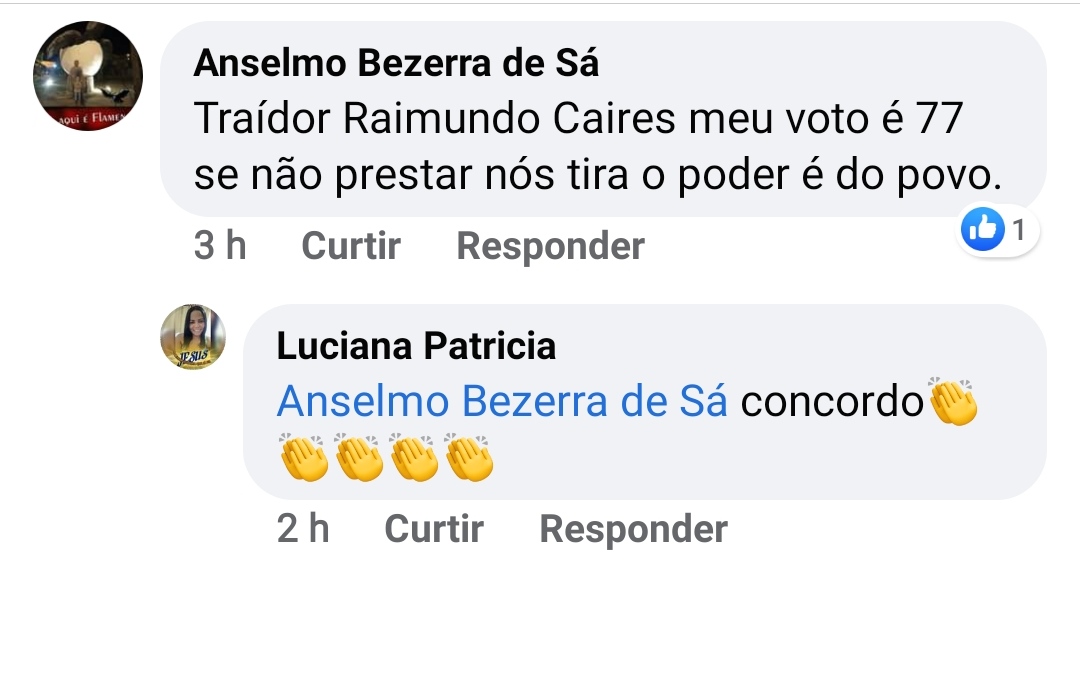Click the 2 h timestamp
Image resolution: width=1080 pixels, height=680 pixels.
303,529
